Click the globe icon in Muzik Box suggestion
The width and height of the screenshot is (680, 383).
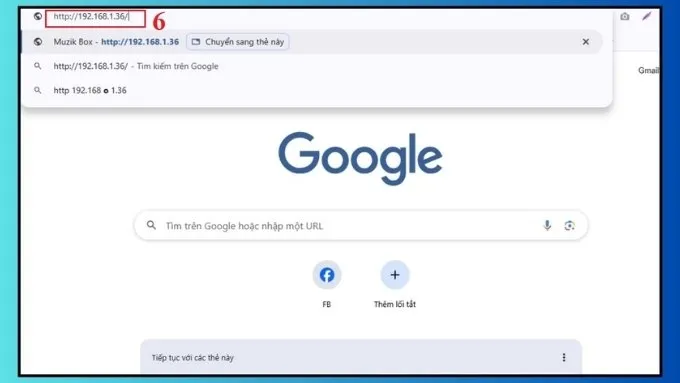[x=38, y=42]
